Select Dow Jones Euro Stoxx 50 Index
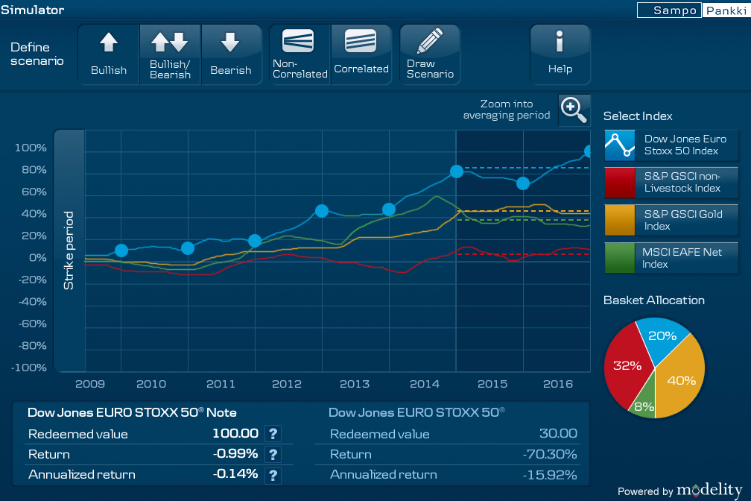 [671, 145]
